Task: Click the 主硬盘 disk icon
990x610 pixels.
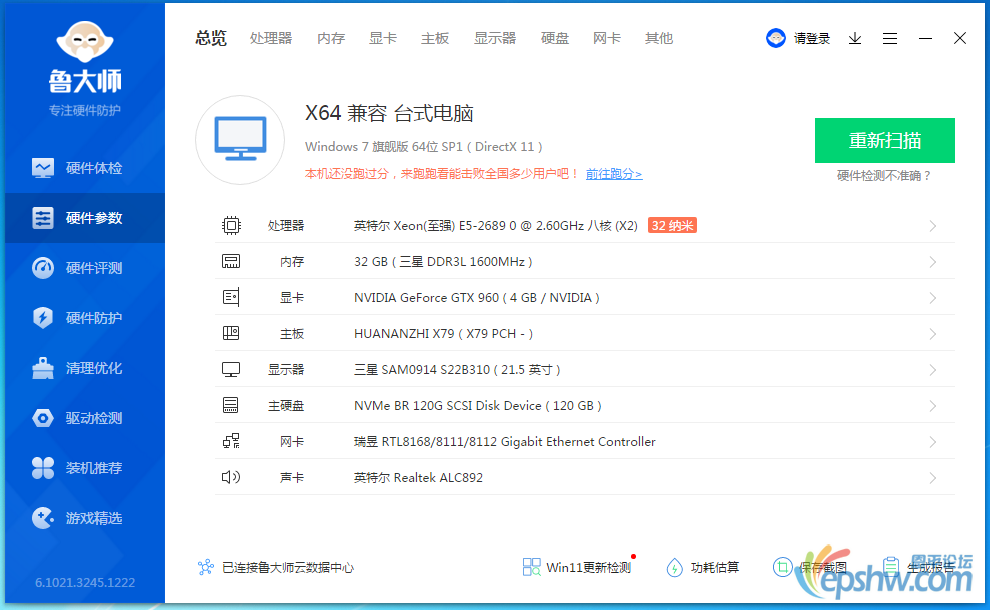Action: coord(231,405)
